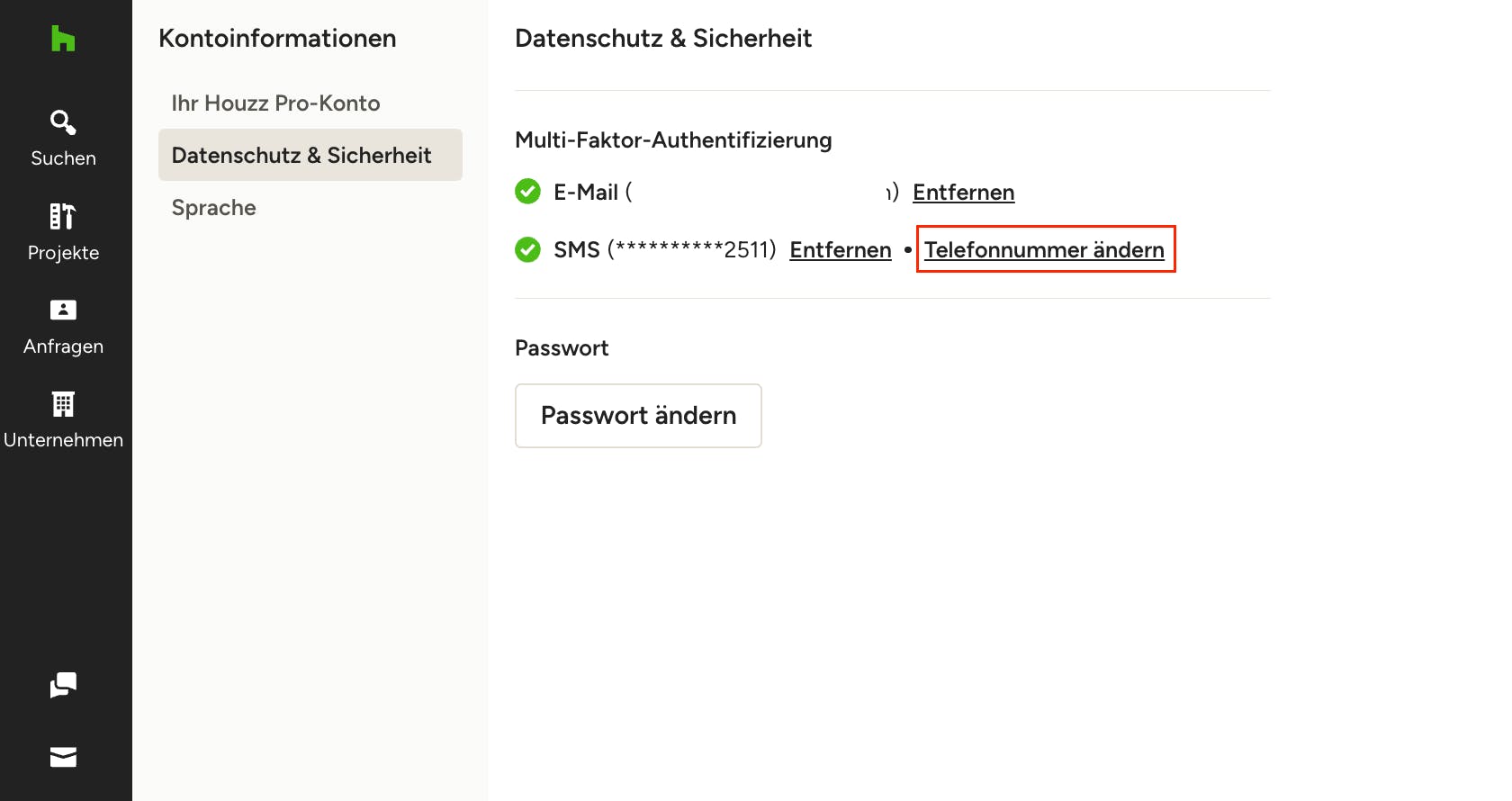Click the Anfragen label in sidebar
The image size is (1512, 801).
tap(63, 346)
